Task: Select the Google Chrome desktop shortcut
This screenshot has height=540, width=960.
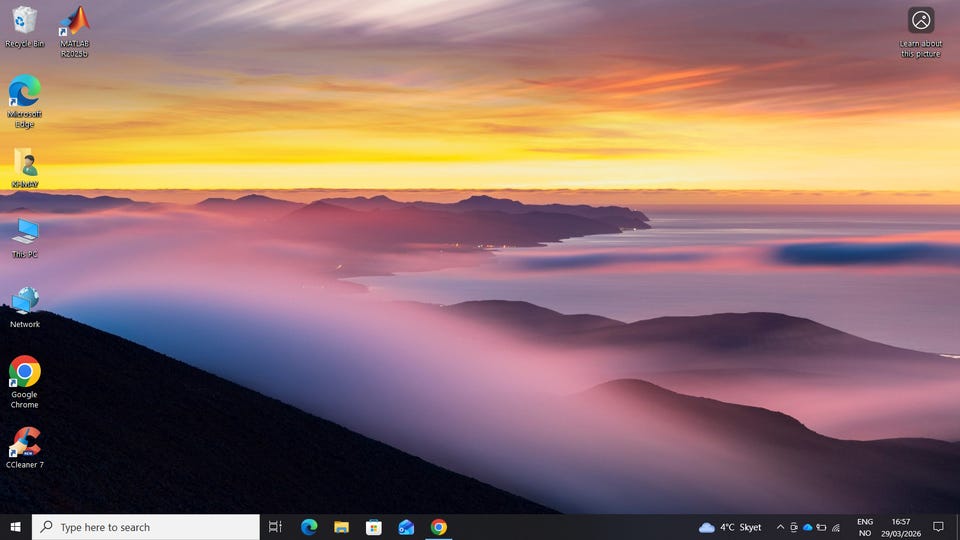Action: (x=24, y=372)
